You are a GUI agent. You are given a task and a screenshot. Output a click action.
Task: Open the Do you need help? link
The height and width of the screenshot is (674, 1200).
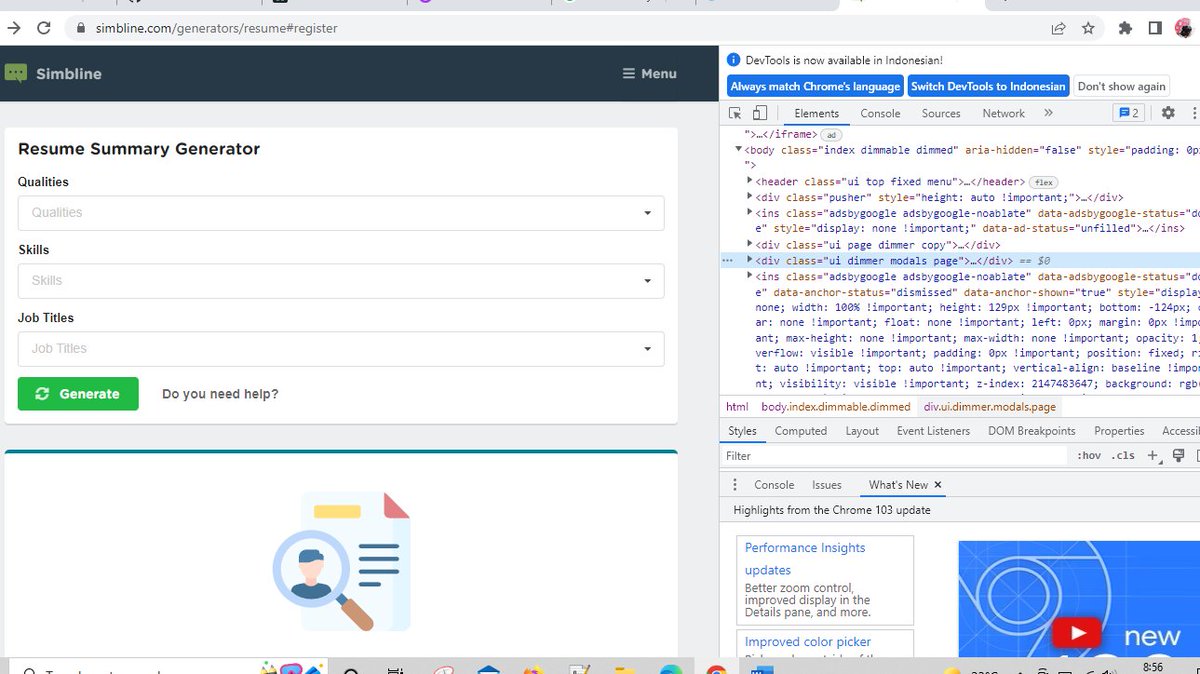click(x=220, y=394)
